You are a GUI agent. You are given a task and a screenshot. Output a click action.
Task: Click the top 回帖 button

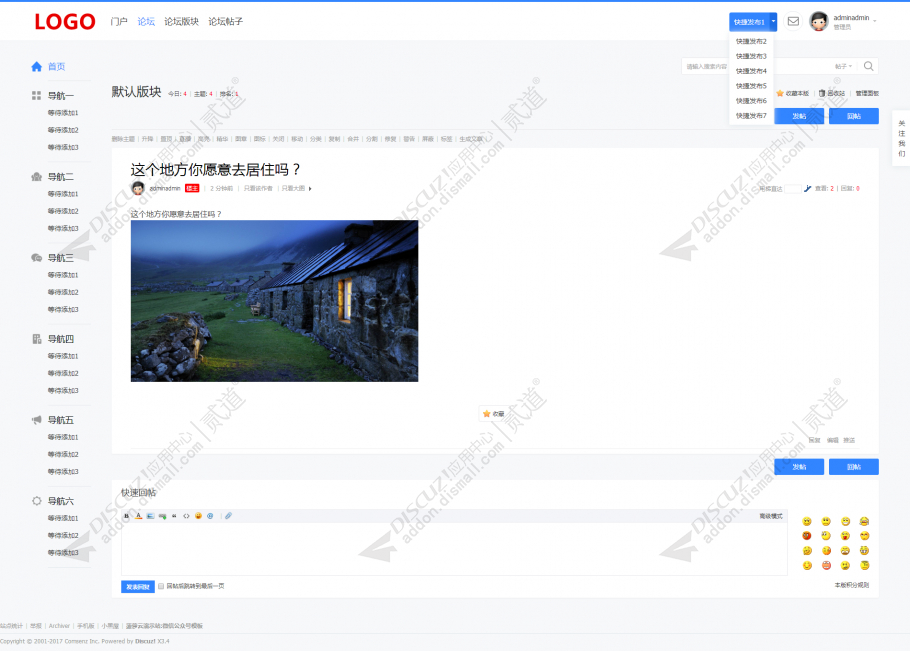[854, 116]
